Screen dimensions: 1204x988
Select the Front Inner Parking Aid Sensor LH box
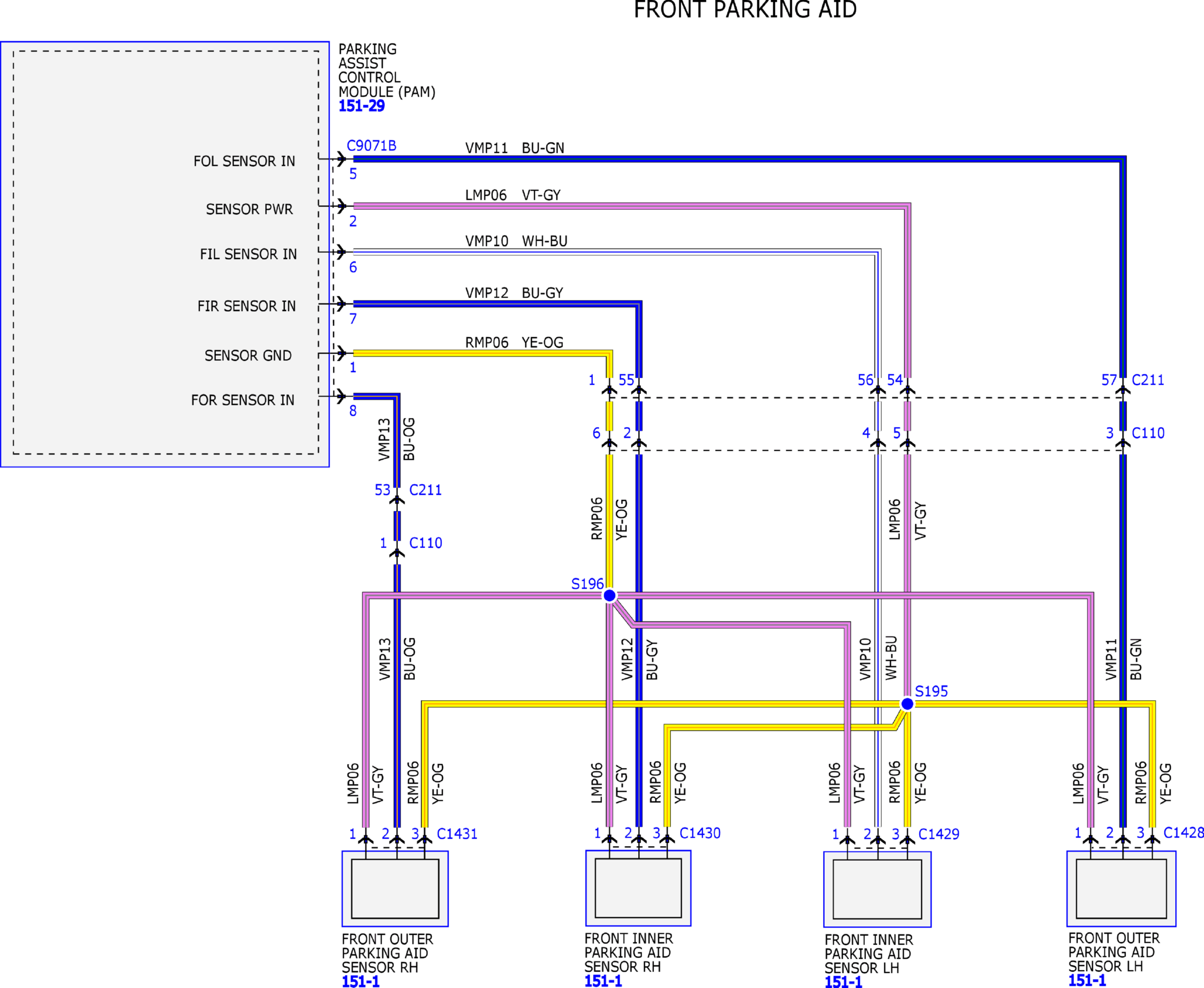click(x=877, y=890)
